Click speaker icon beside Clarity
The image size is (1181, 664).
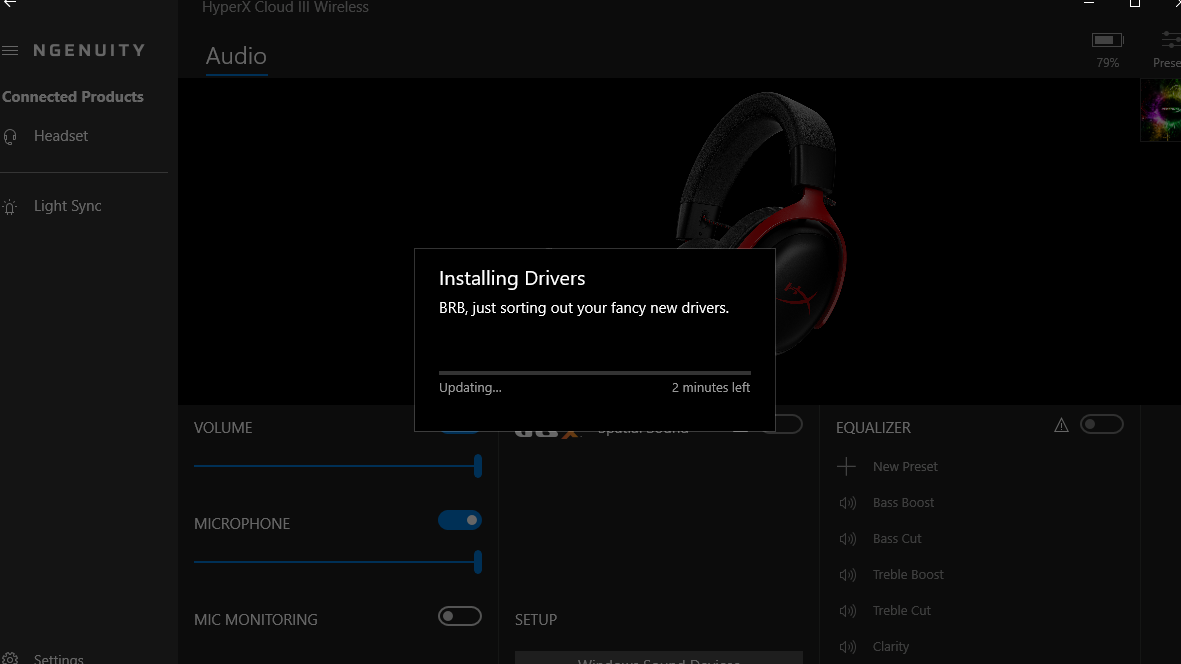point(847,647)
